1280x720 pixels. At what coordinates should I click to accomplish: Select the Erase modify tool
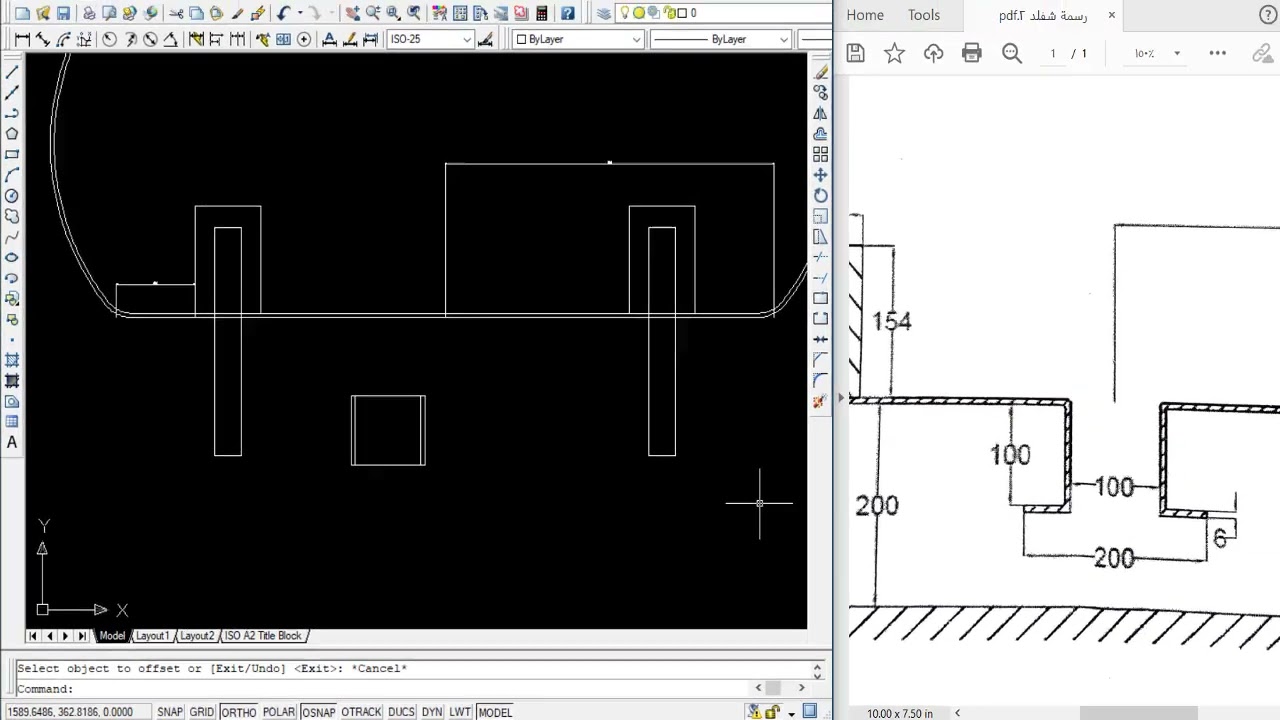tap(821, 72)
